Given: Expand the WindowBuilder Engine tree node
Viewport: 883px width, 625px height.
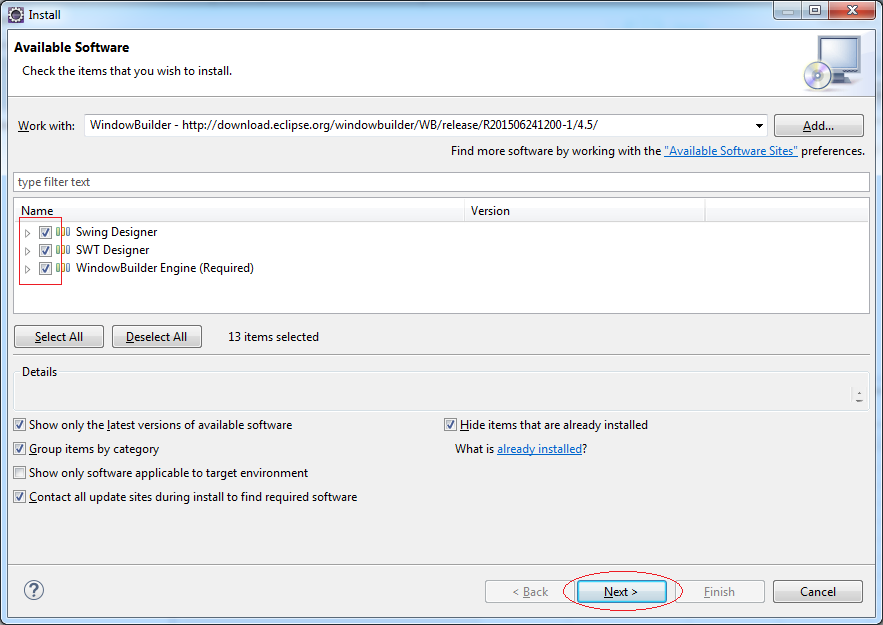Looking at the screenshot, I should [27, 269].
